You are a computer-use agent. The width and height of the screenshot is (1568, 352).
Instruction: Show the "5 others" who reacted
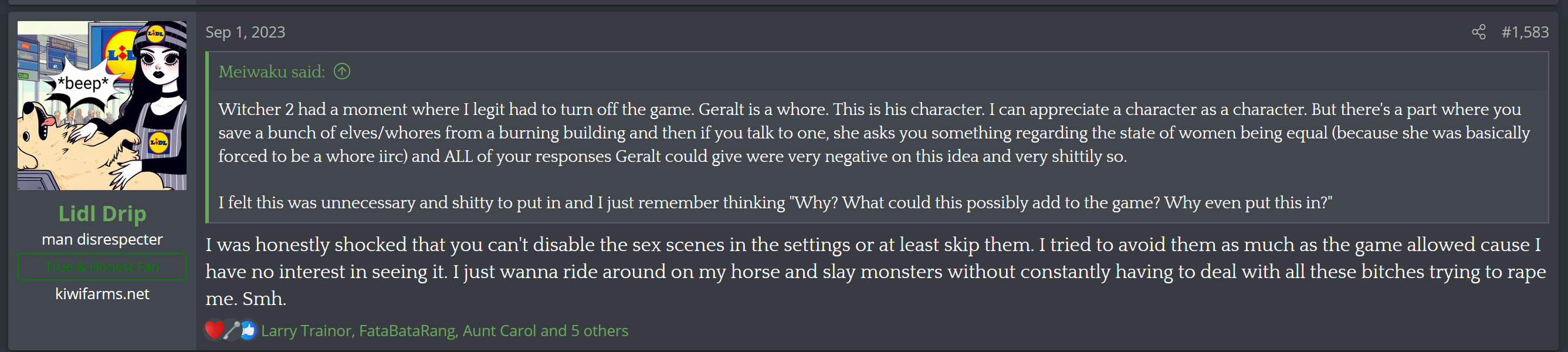click(599, 331)
